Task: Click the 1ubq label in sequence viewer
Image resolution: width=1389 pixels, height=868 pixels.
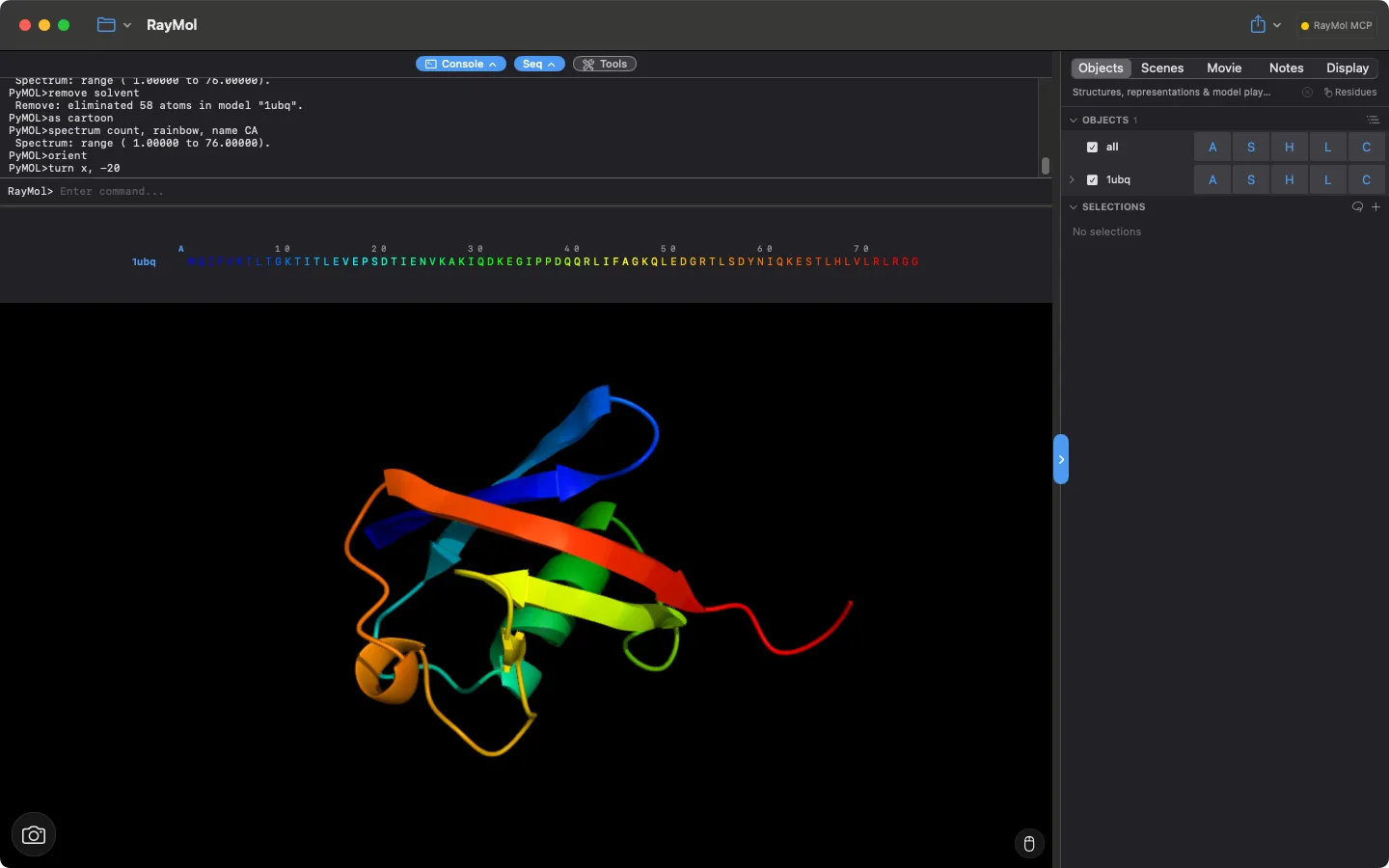Action: pos(144,261)
